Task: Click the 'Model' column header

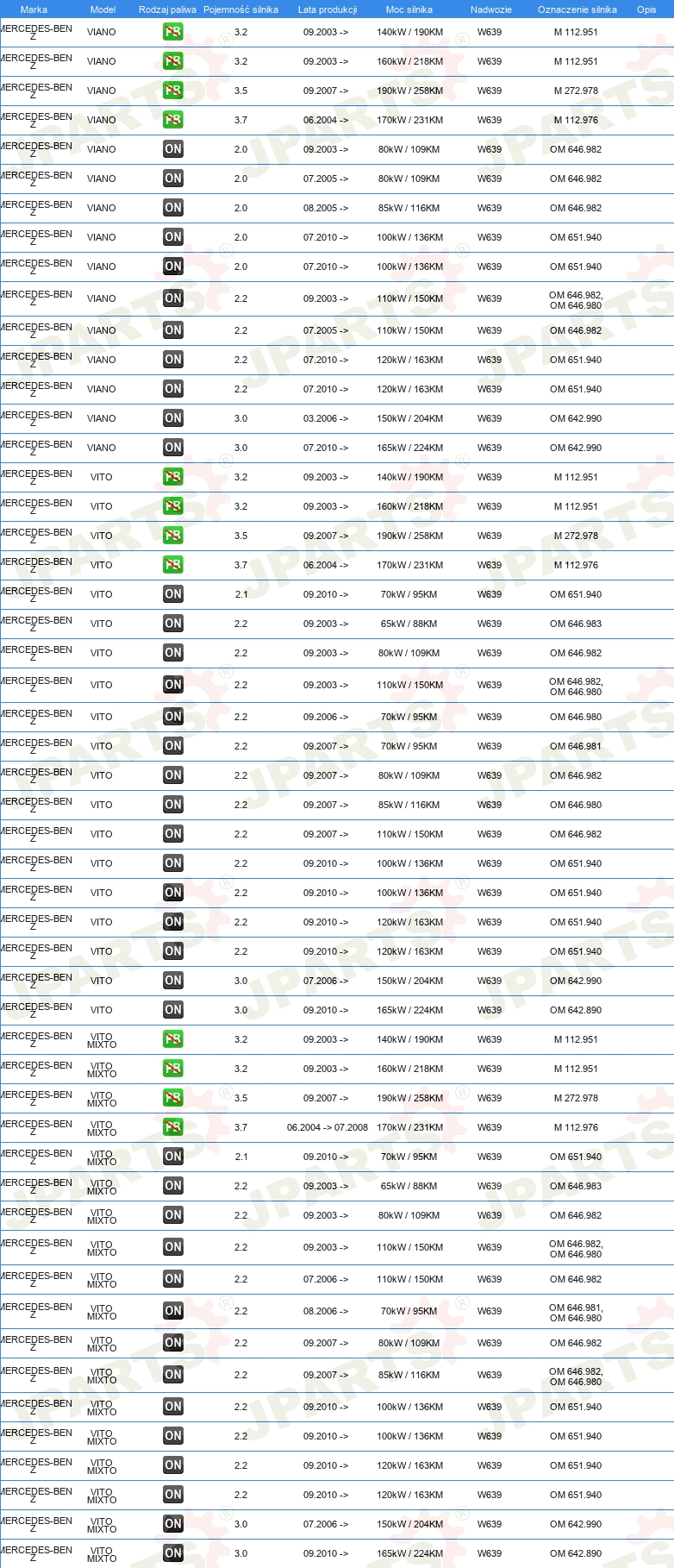Action: point(103,9)
